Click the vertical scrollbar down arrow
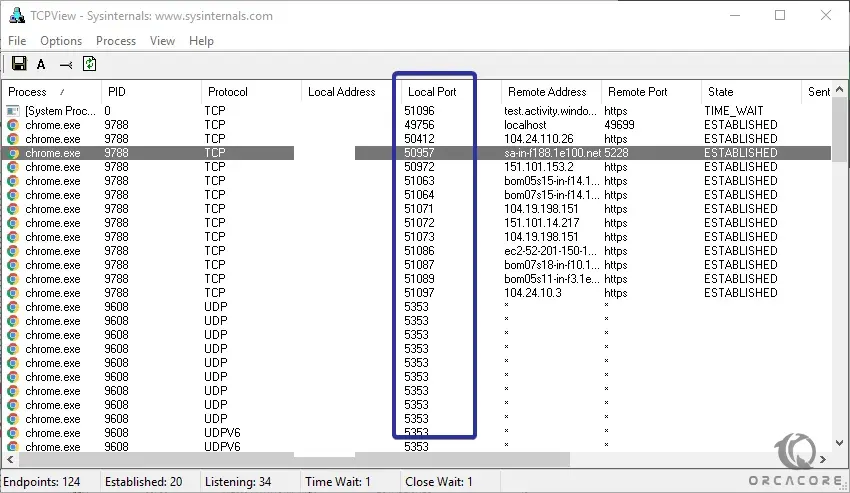The width and height of the screenshot is (850, 493). pos(840,443)
